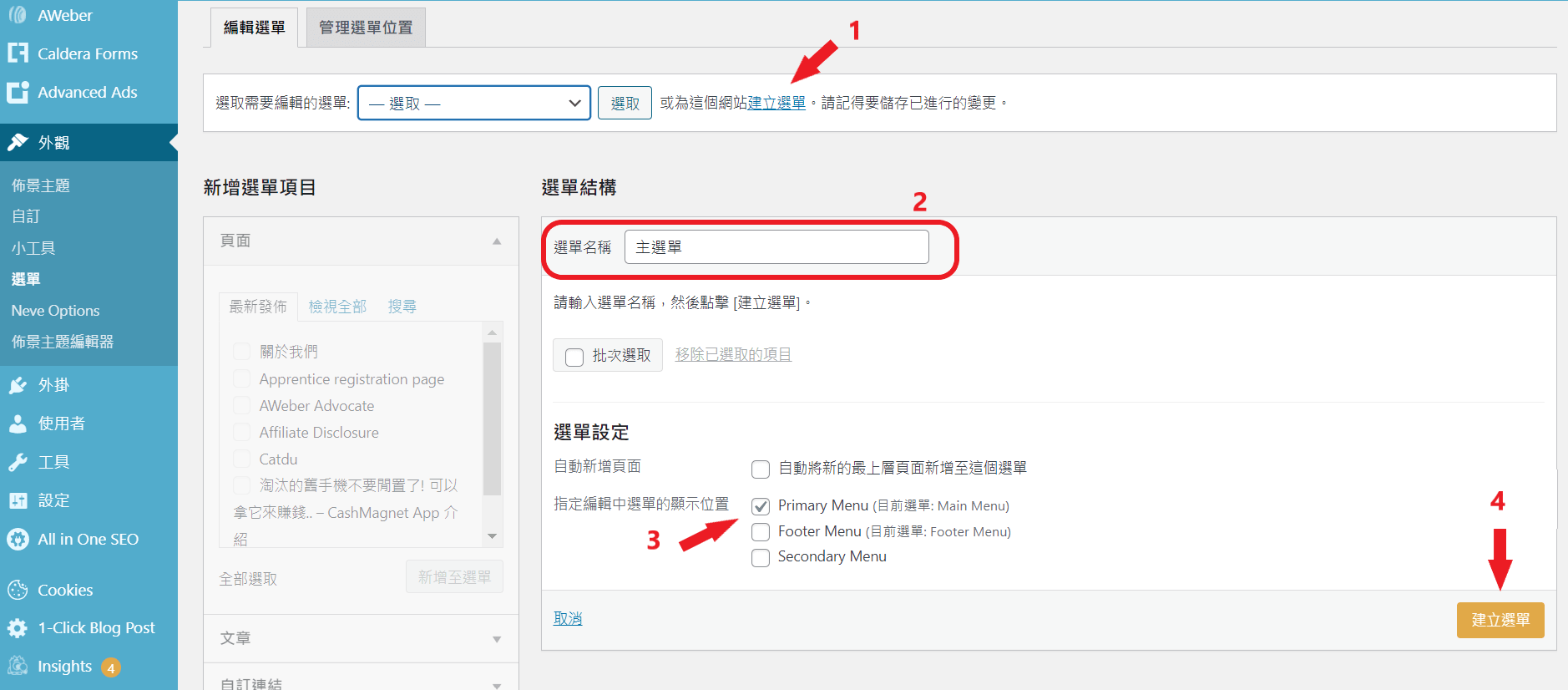Screen dimensions: 1568x690
Task: Open 佈景主題 in the sidebar
Action: (x=41, y=185)
